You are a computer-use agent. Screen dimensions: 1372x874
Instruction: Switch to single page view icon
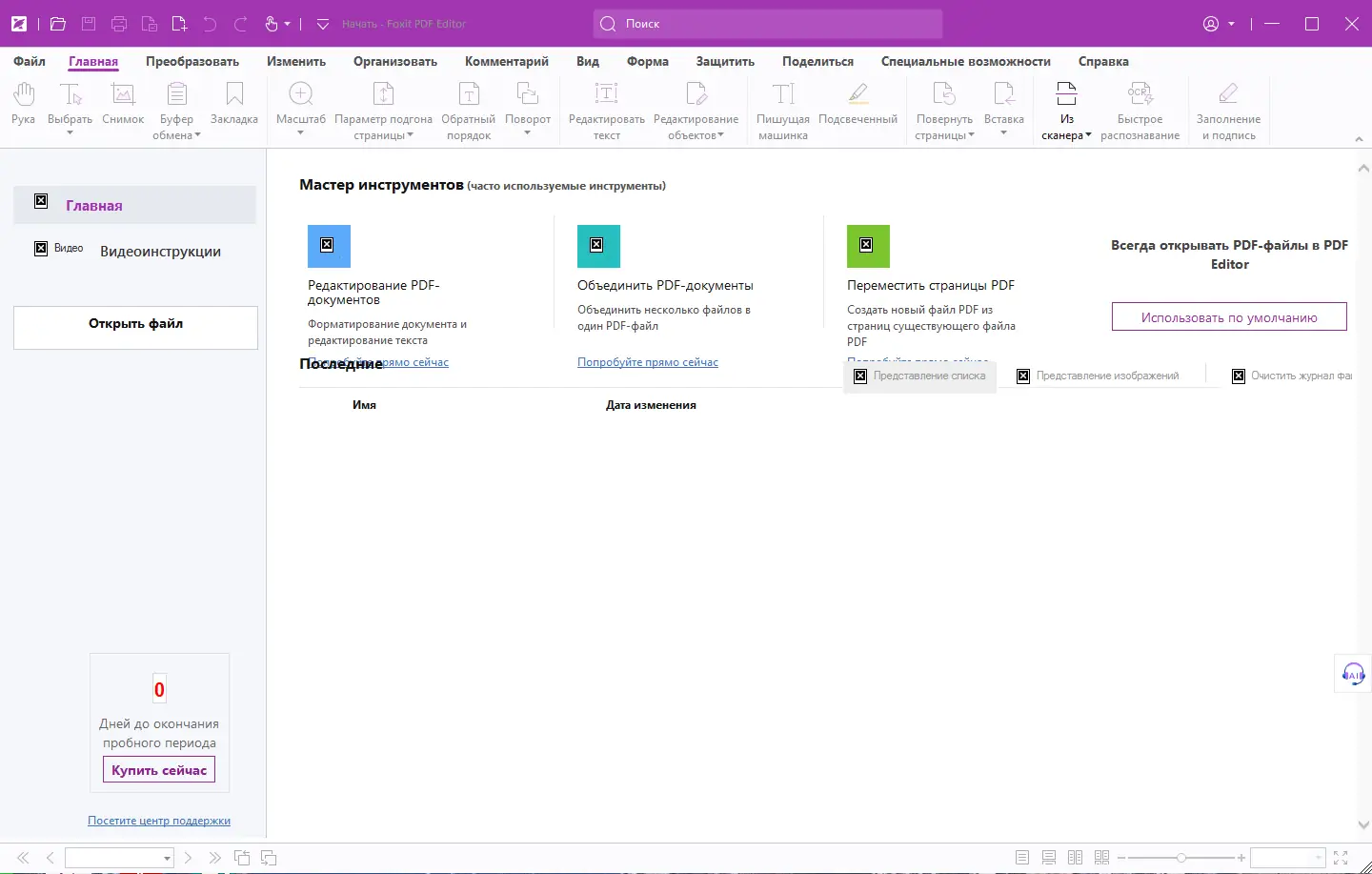(1022, 858)
